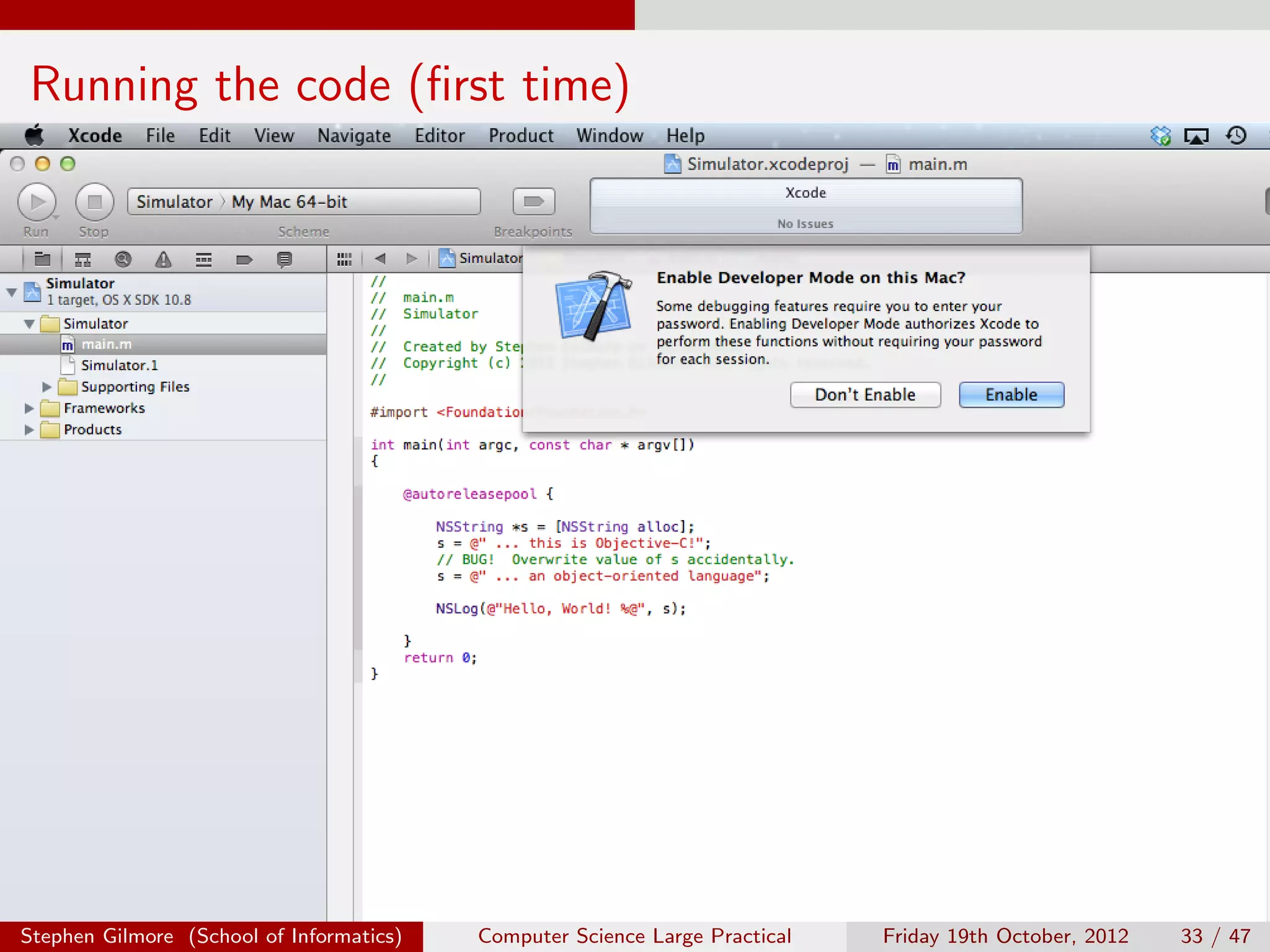Screen dimensions: 1270x952
Task: Expand the Frameworks folder
Action: 29,408
